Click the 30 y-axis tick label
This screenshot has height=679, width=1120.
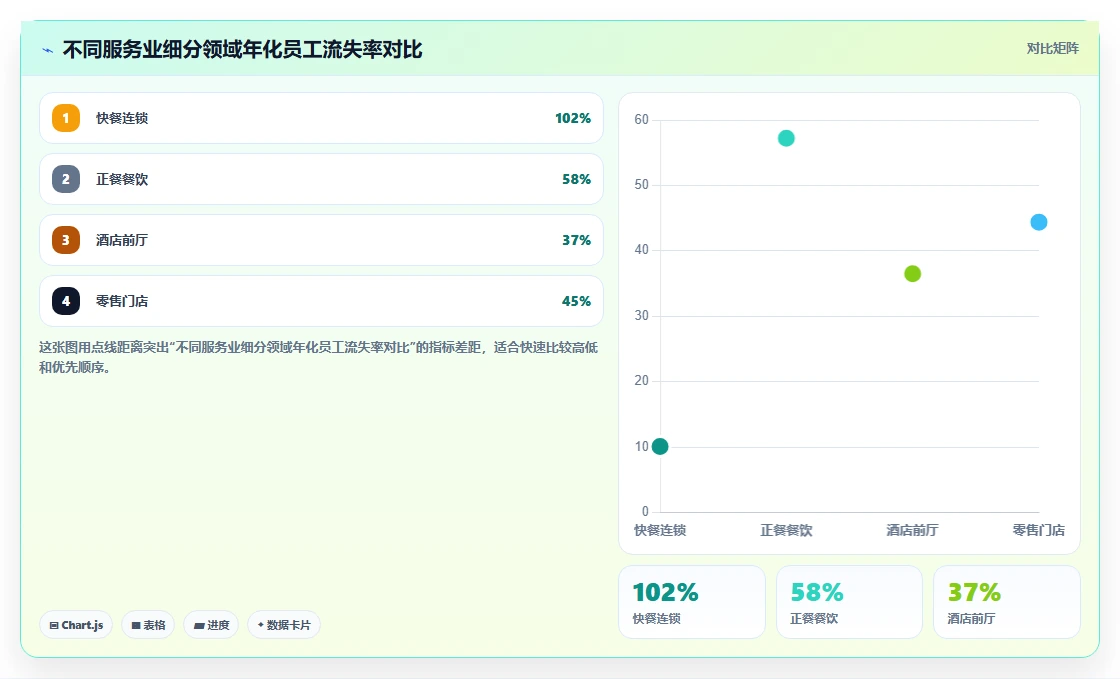click(x=641, y=316)
